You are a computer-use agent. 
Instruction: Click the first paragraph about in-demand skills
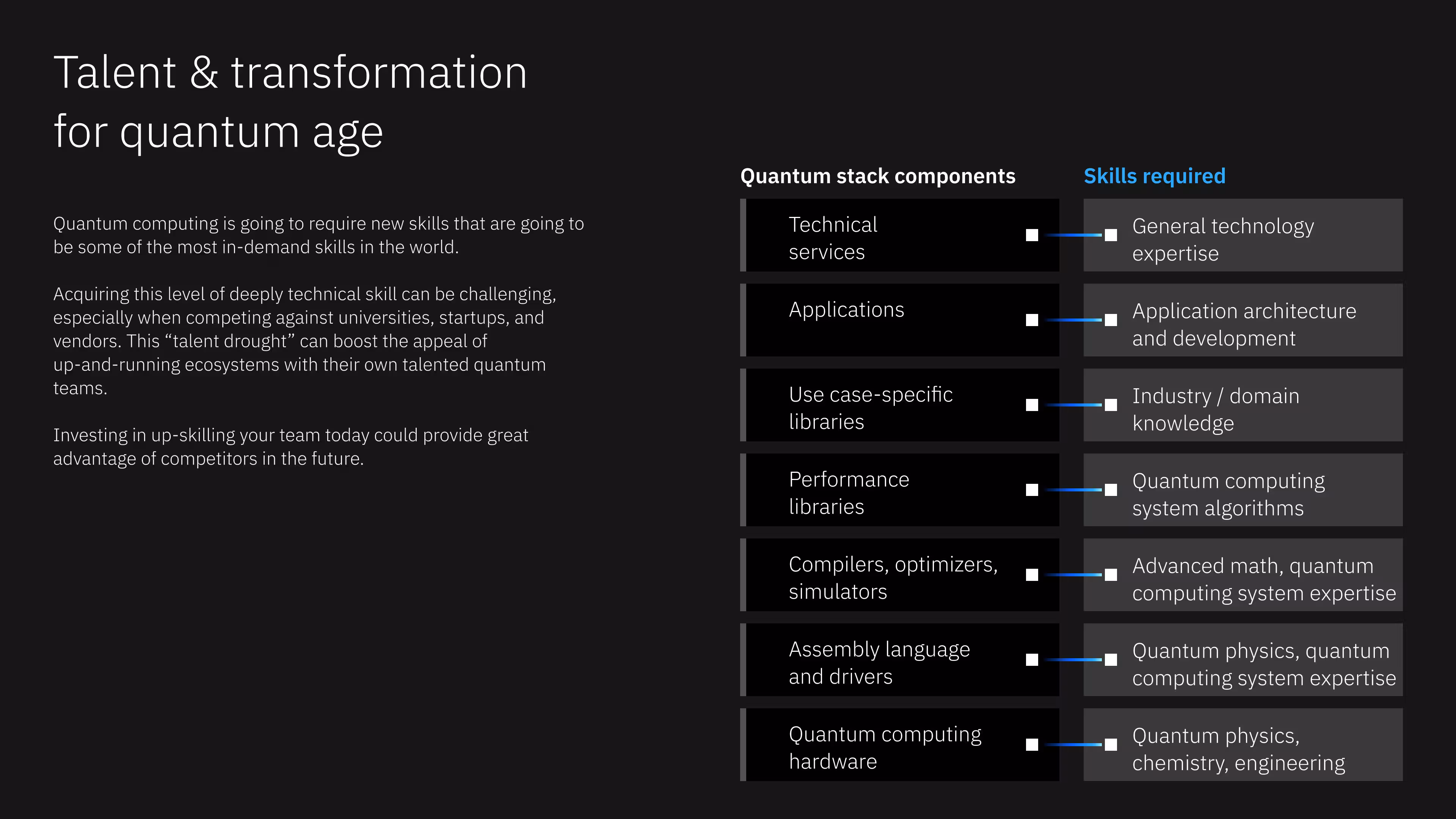[x=318, y=235]
